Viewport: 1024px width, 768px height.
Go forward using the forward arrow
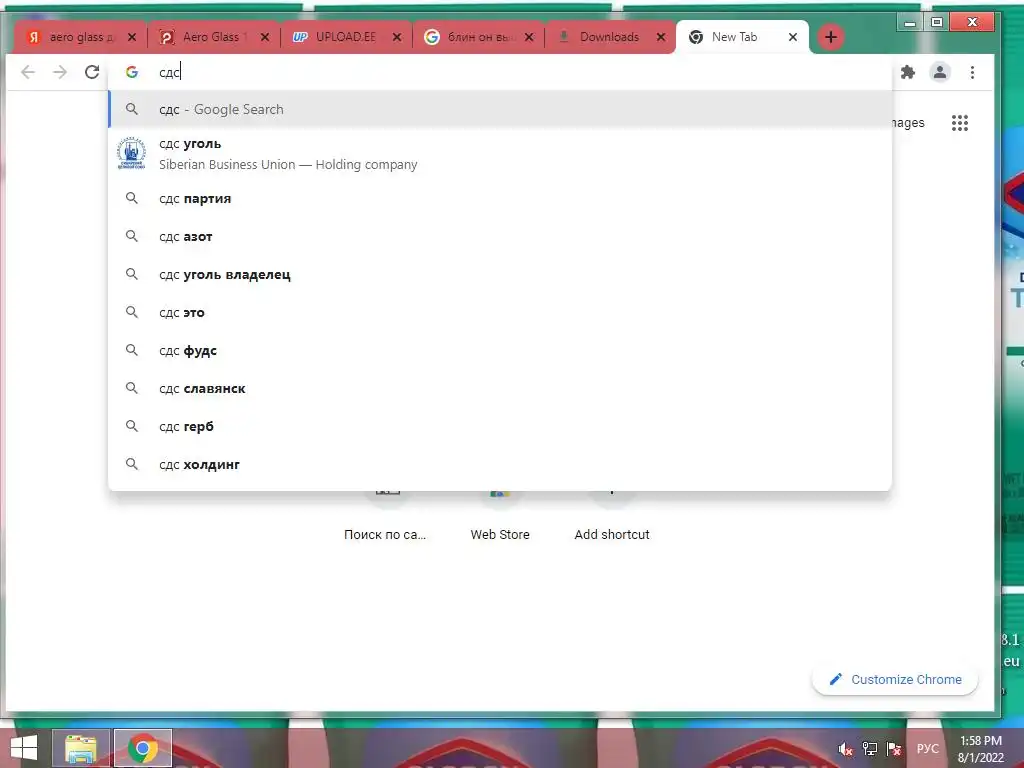pos(59,72)
